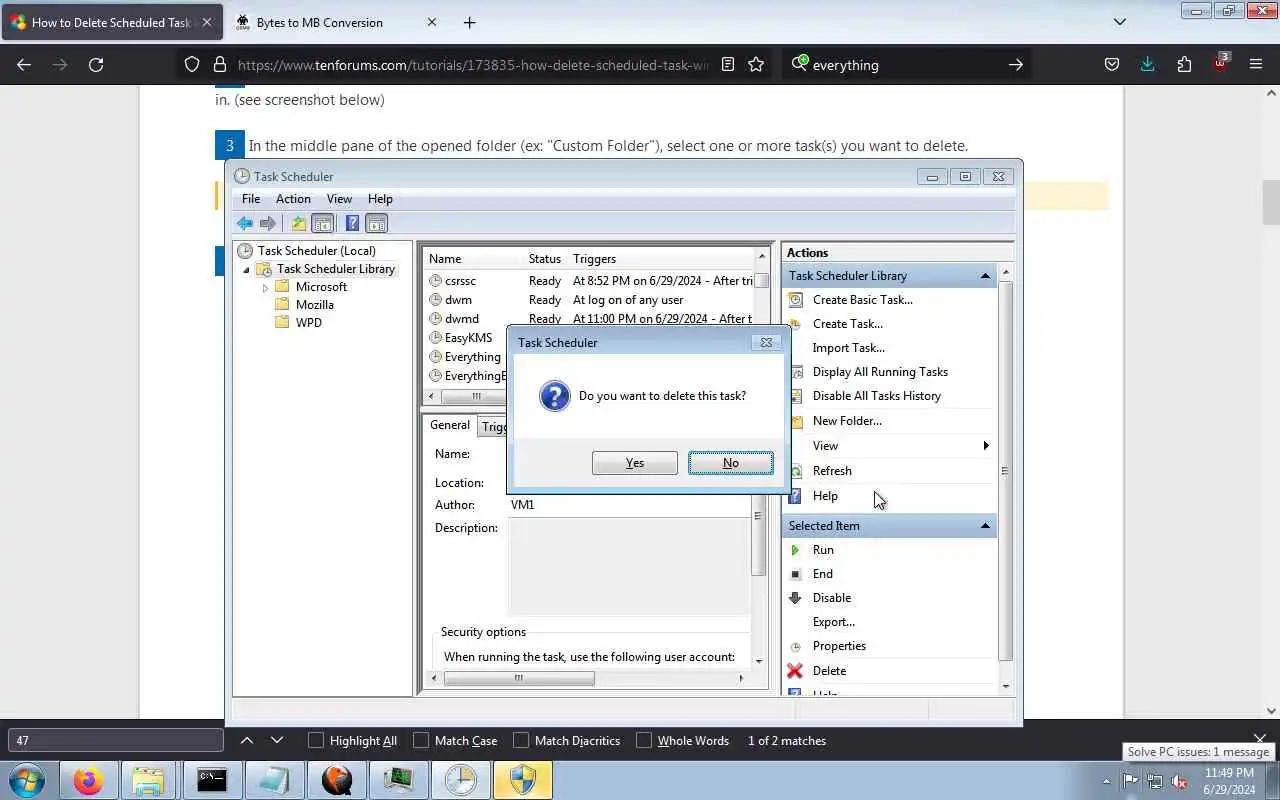The height and width of the screenshot is (800, 1280).
Task: Click the blue Help icon in Task Scheduler toolbar
Action: coord(352,223)
